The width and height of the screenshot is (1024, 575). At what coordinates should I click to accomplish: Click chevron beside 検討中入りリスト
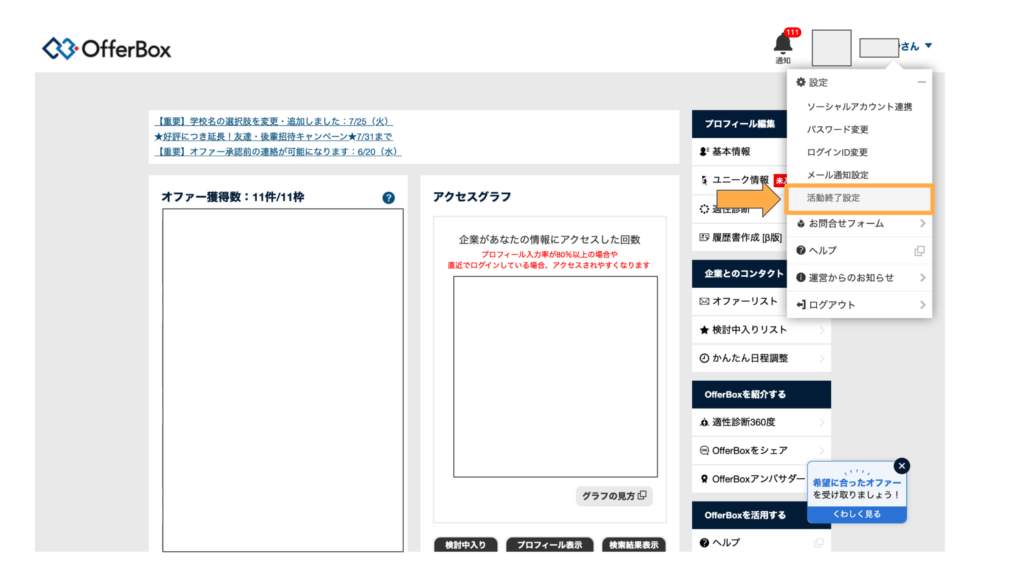point(822,330)
